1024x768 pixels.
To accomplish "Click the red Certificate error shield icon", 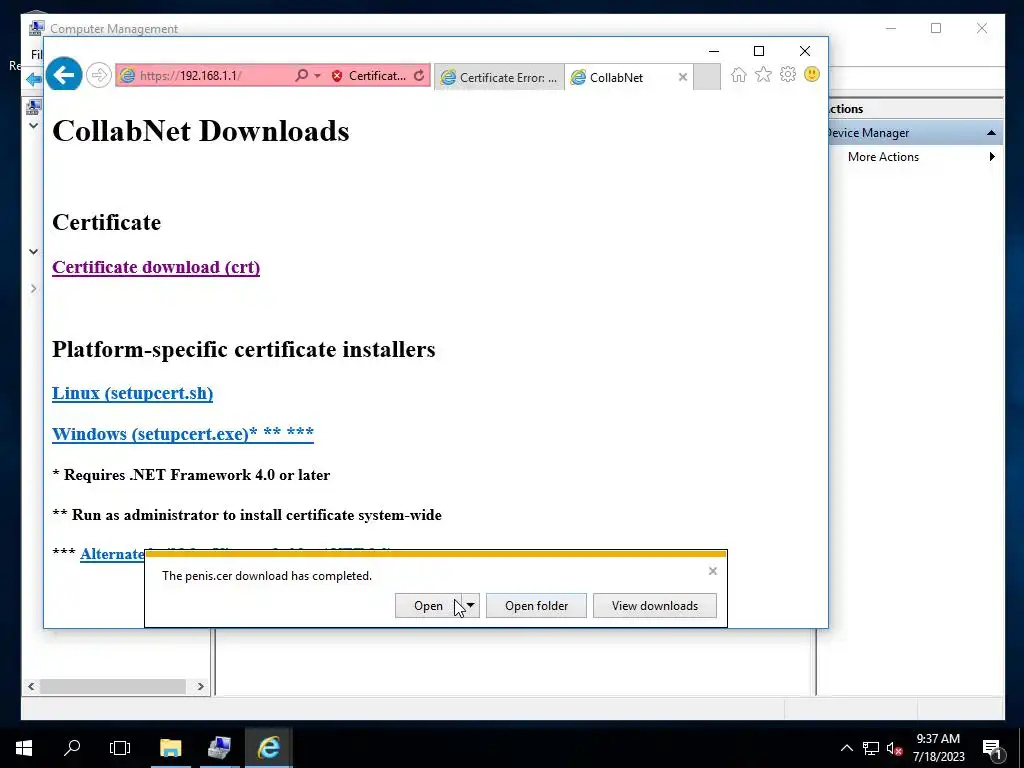I will click(x=337, y=76).
